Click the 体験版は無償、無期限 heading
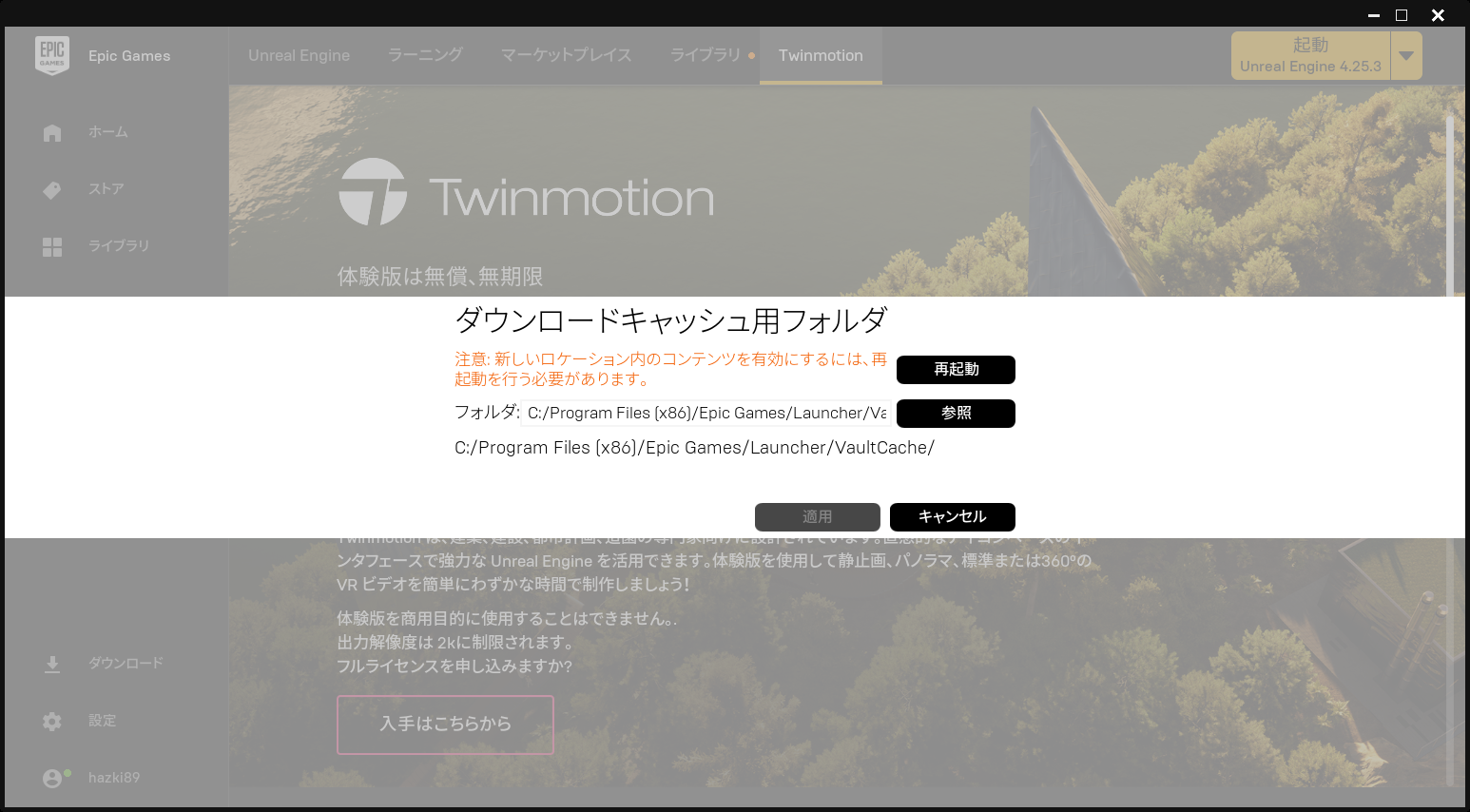Viewport: 1470px width, 812px height. coord(440,277)
